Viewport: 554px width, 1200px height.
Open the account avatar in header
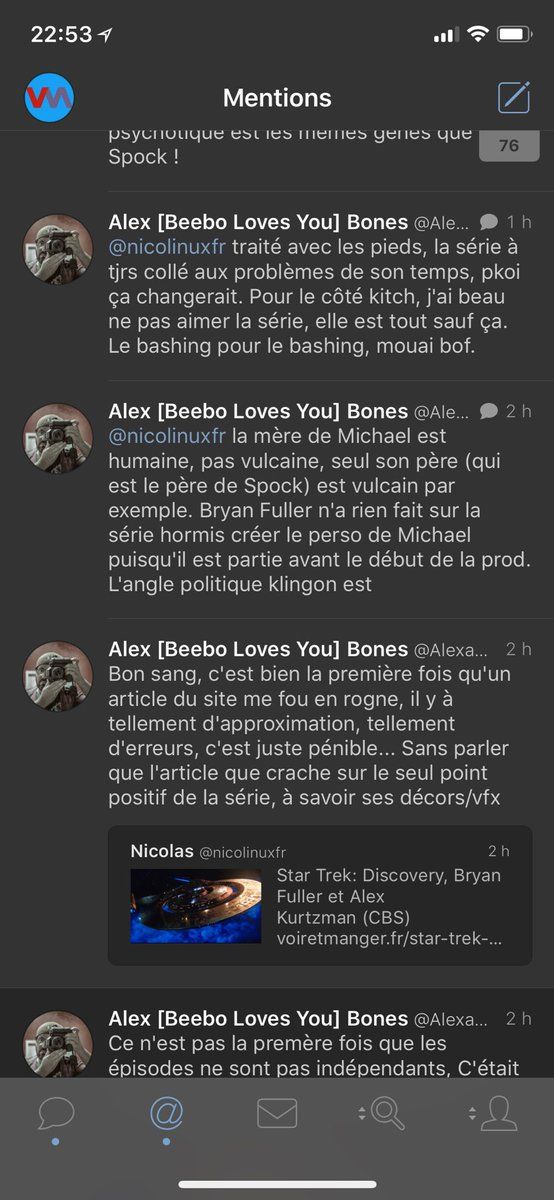49,98
